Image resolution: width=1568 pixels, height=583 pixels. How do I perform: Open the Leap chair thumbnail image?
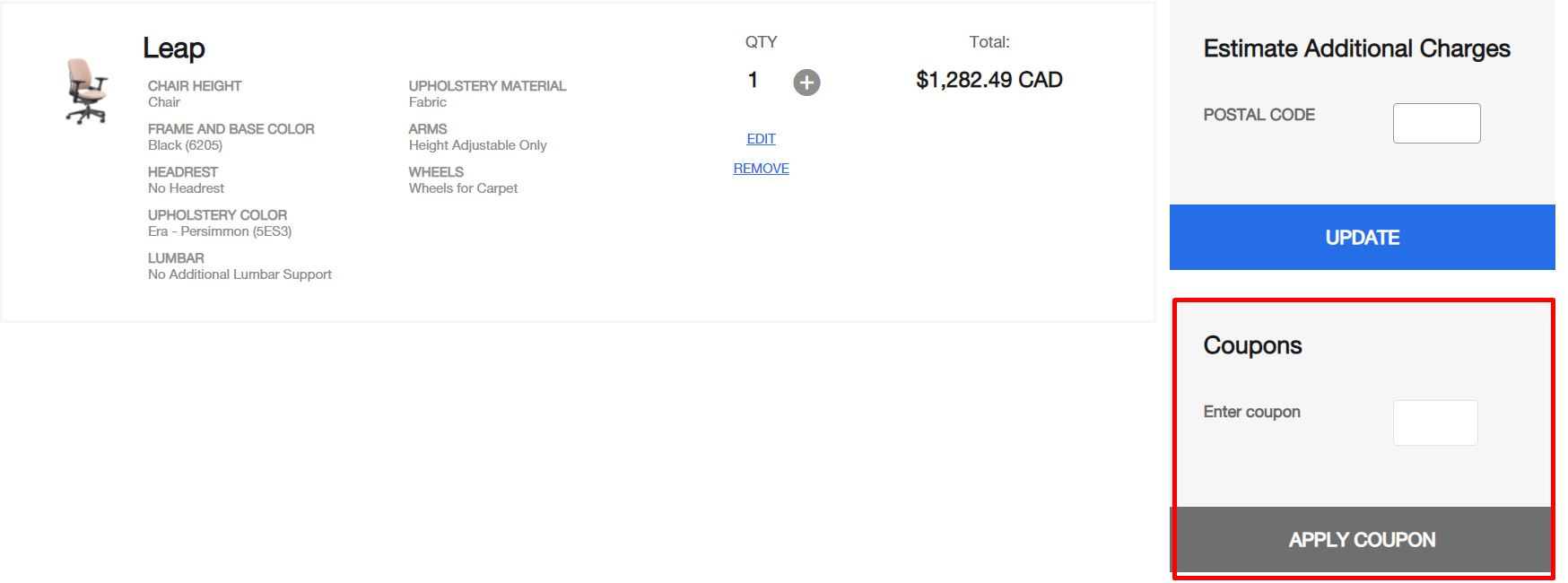(86, 91)
